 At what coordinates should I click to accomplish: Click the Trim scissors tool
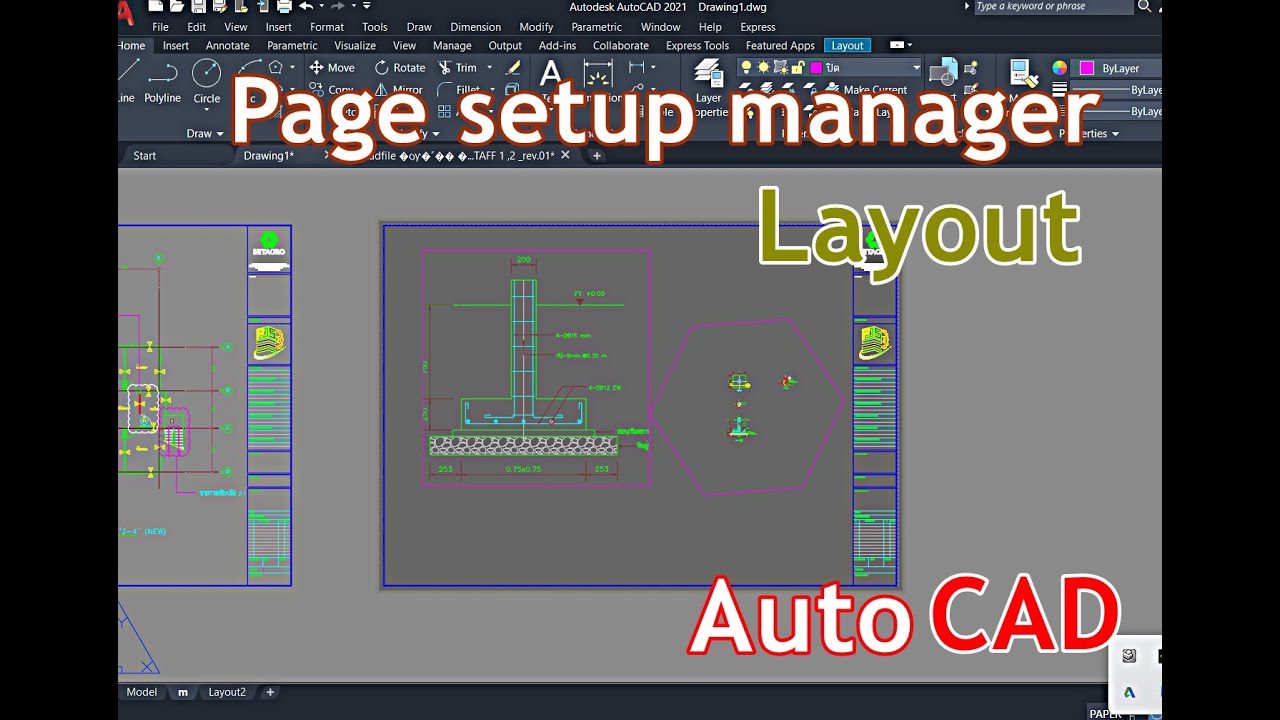458,68
